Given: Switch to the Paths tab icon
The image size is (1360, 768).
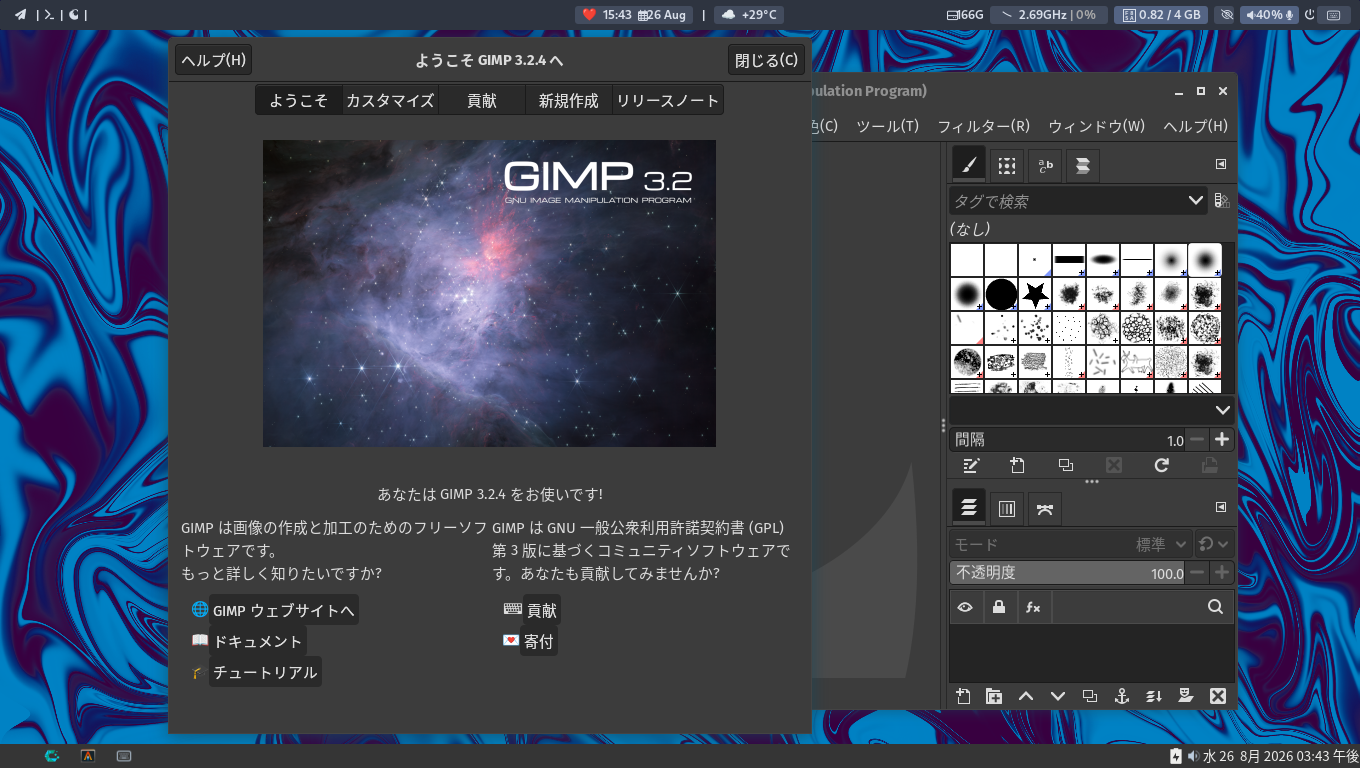Looking at the screenshot, I should [1045, 509].
